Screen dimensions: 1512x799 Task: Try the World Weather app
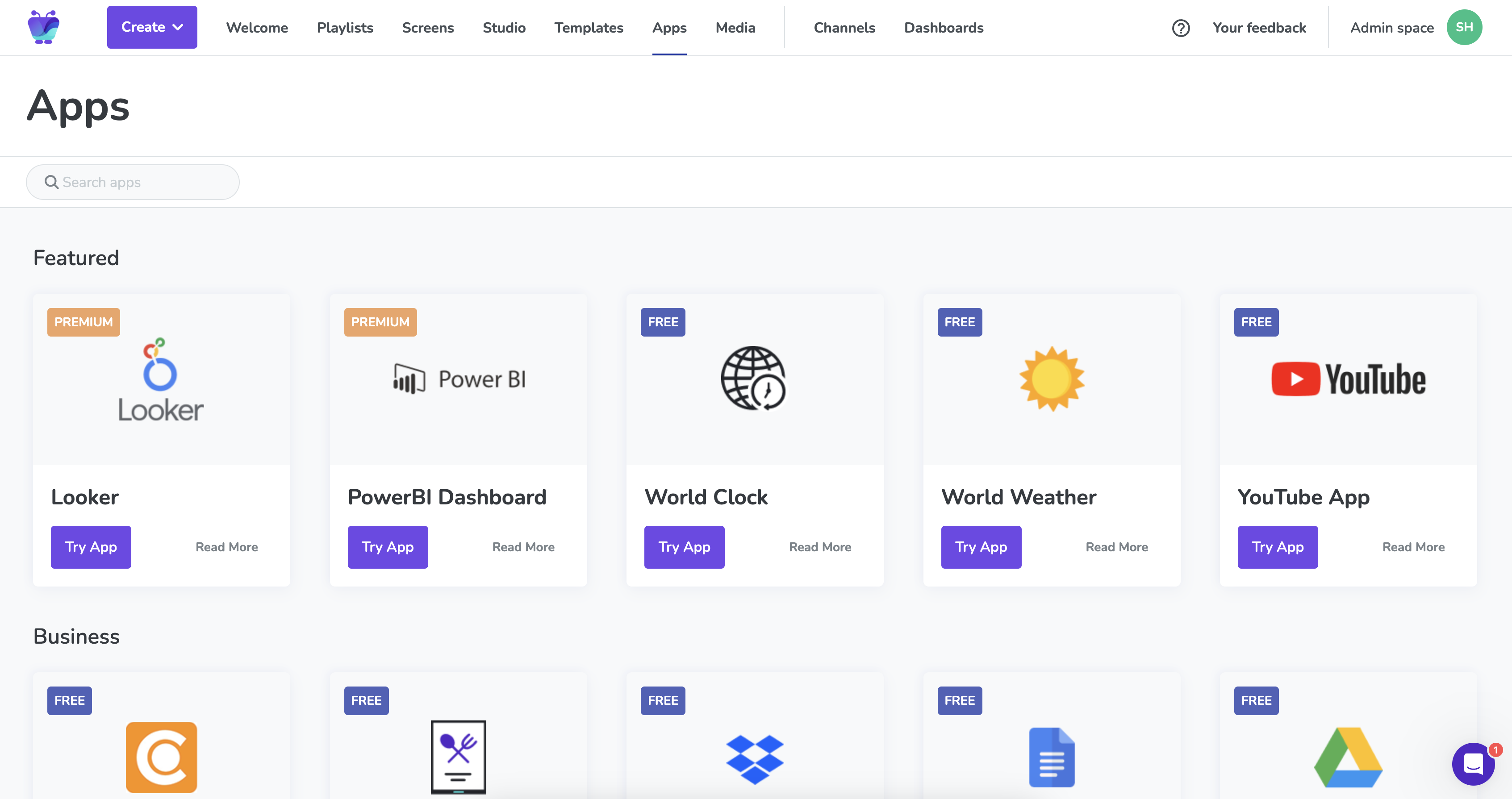pyautogui.click(x=982, y=547)
